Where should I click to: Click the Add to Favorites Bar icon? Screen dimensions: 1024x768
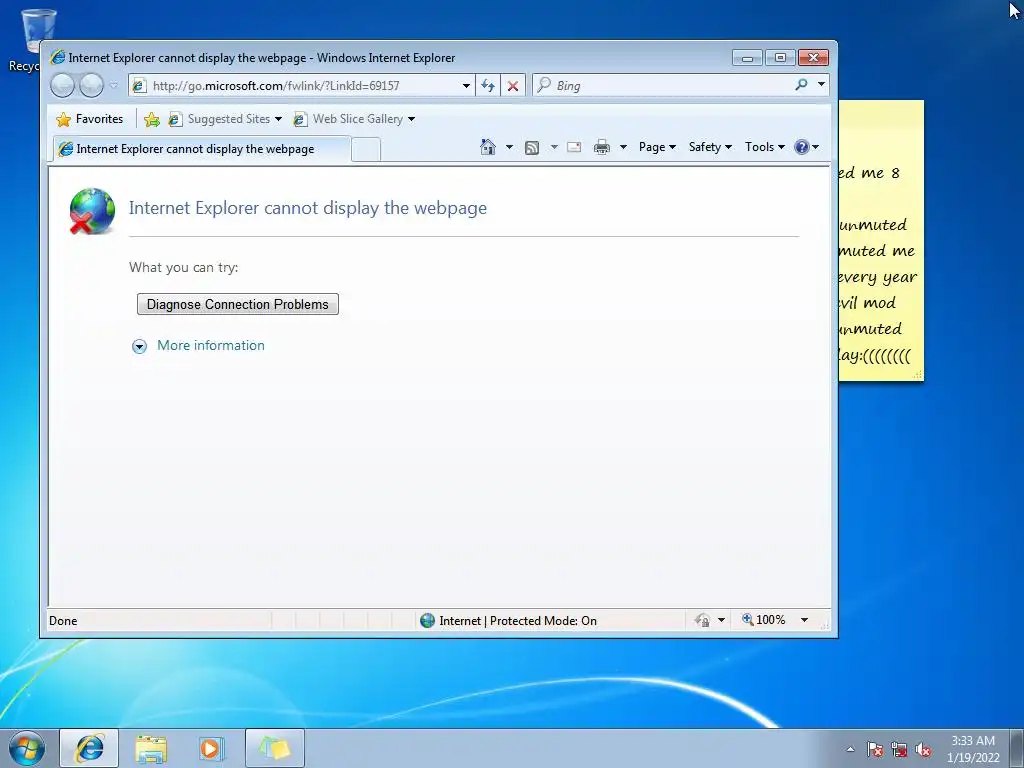(x=152, y=119)
